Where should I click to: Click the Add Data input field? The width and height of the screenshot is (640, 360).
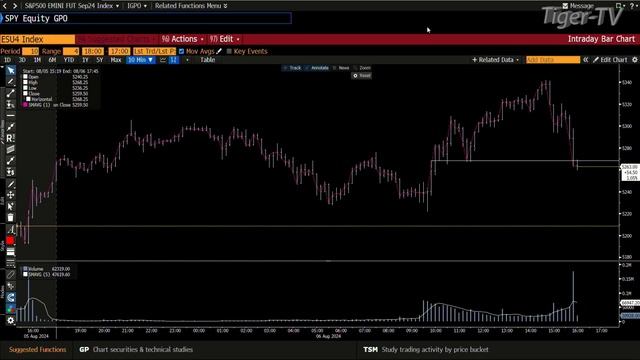553,60
